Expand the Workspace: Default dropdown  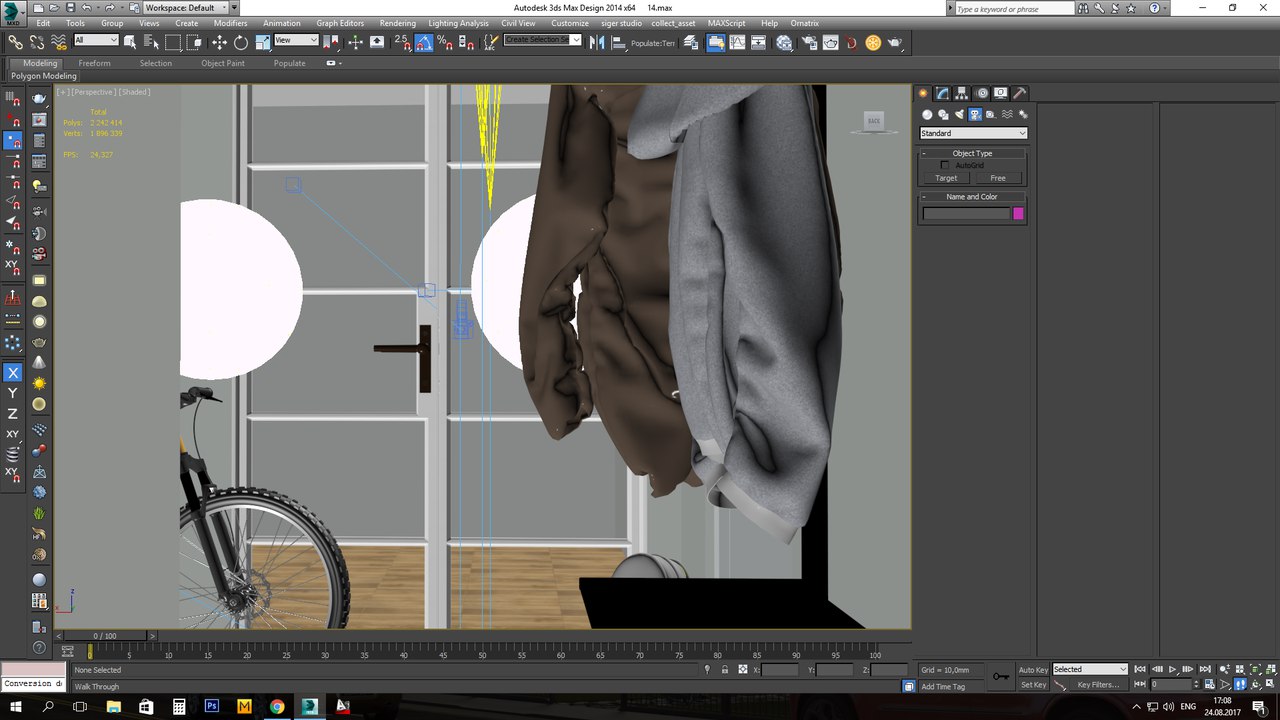(185, 8)
